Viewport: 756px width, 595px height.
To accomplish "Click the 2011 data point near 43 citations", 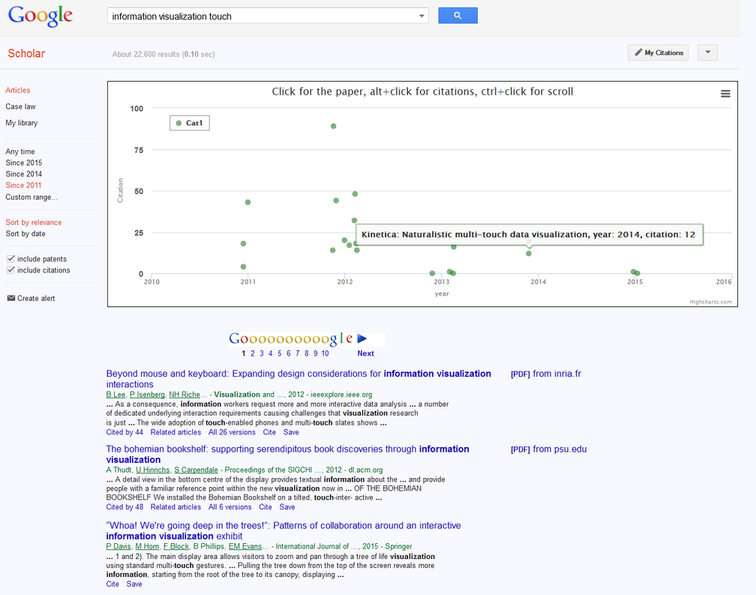I will tap(248, 202).
